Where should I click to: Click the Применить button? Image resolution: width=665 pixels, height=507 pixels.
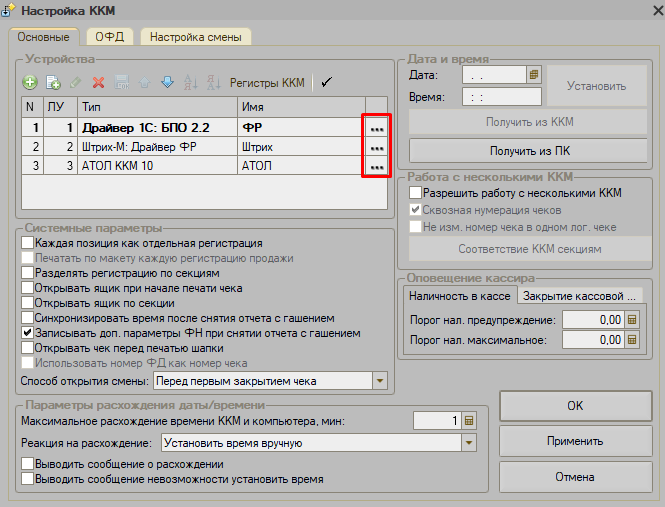[x=575, y=441]
